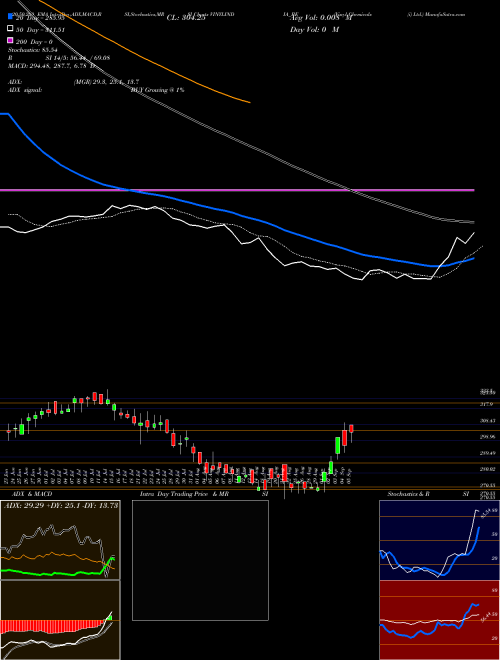500x660 pixels.
Task: Click the 'Day Vol: 0 M' label
Action: pyautogui.click(x=314, y=29)
